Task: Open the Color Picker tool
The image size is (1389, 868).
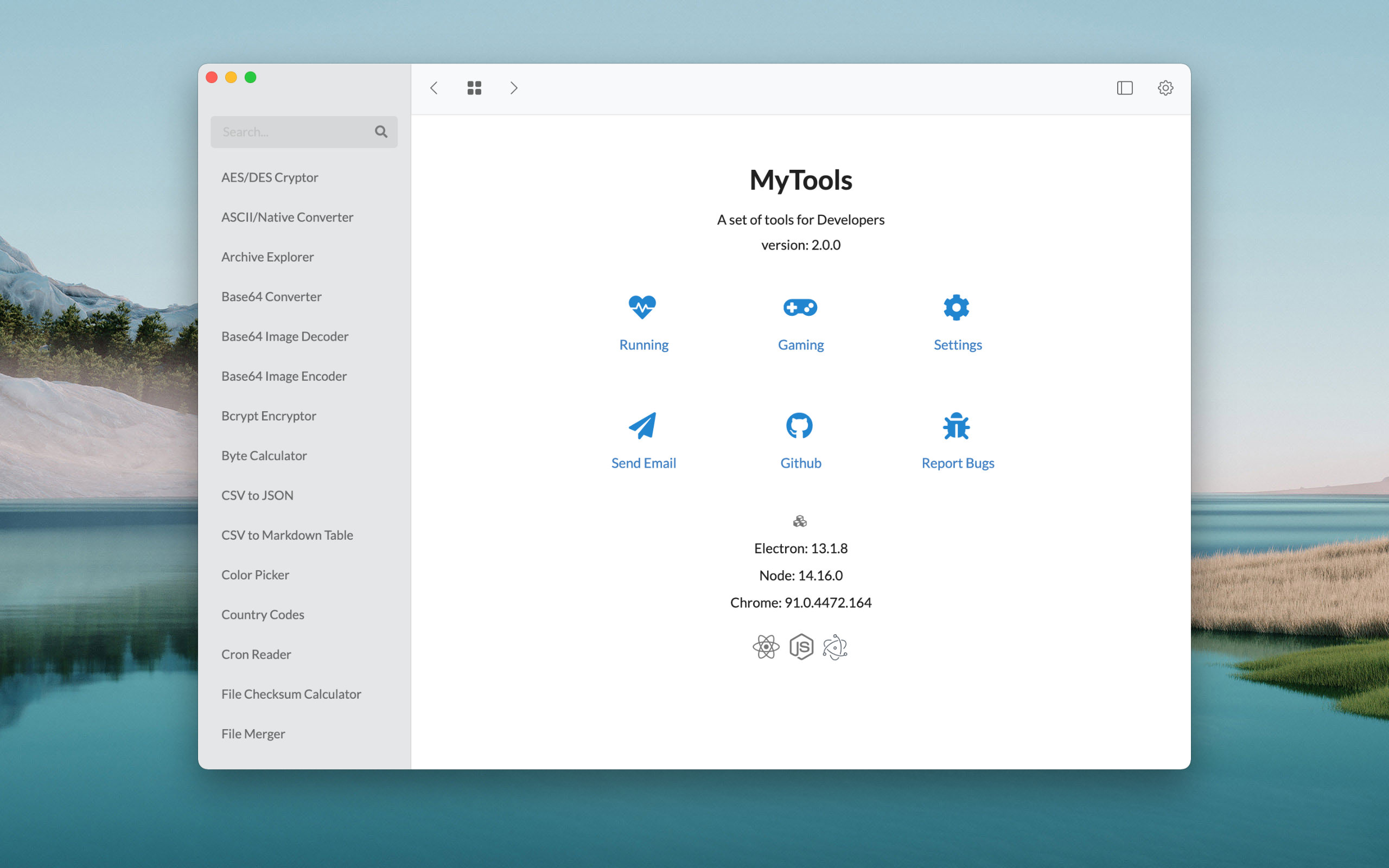Action: [x=256, y=575]
